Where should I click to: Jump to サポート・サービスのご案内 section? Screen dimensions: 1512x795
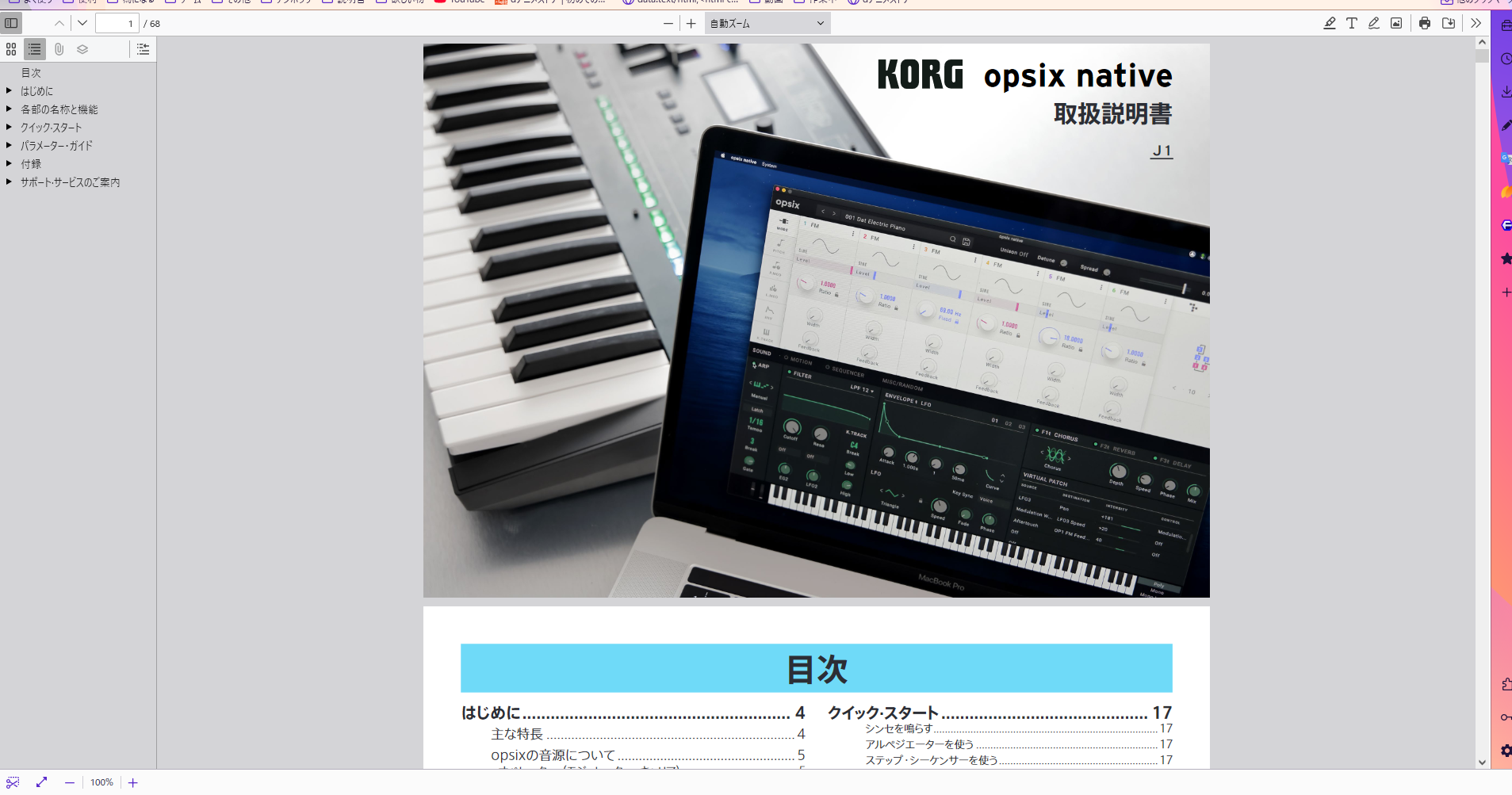click(70, 182)
